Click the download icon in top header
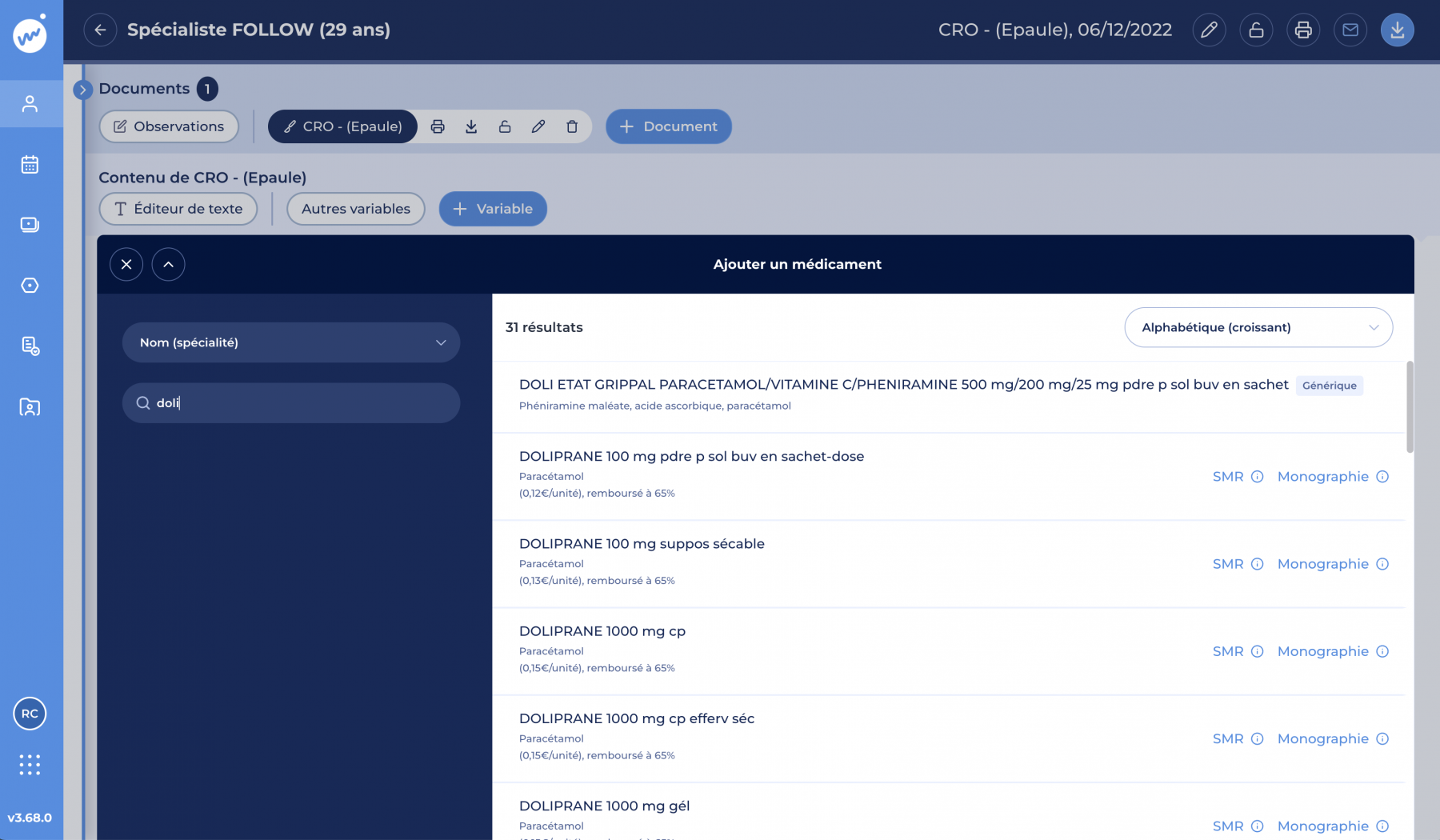The image size is (1440, 840). (x=1397, y=30)
